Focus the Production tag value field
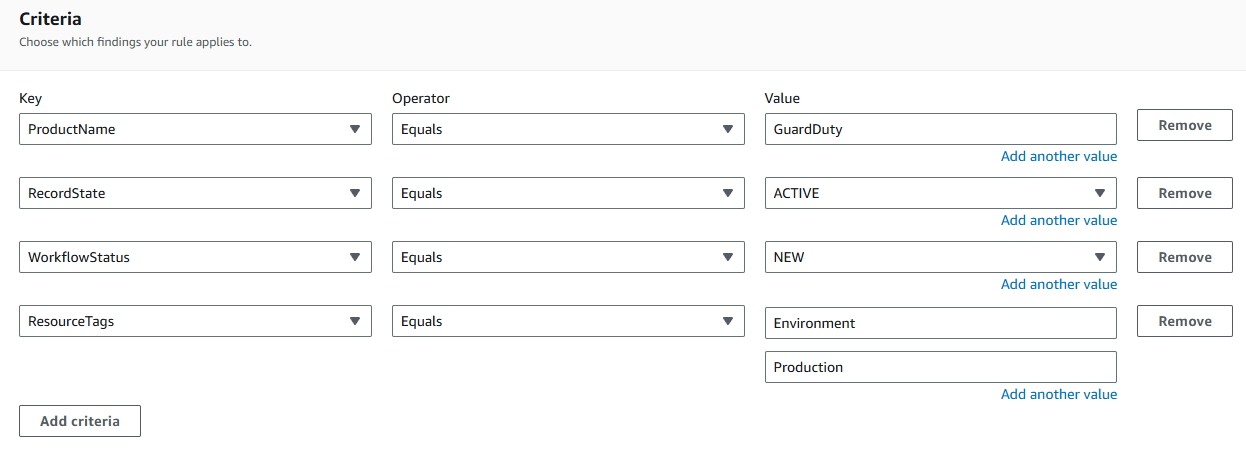Image resolution: width=1246 pixels, height=457 pixels. click(939, 367)
